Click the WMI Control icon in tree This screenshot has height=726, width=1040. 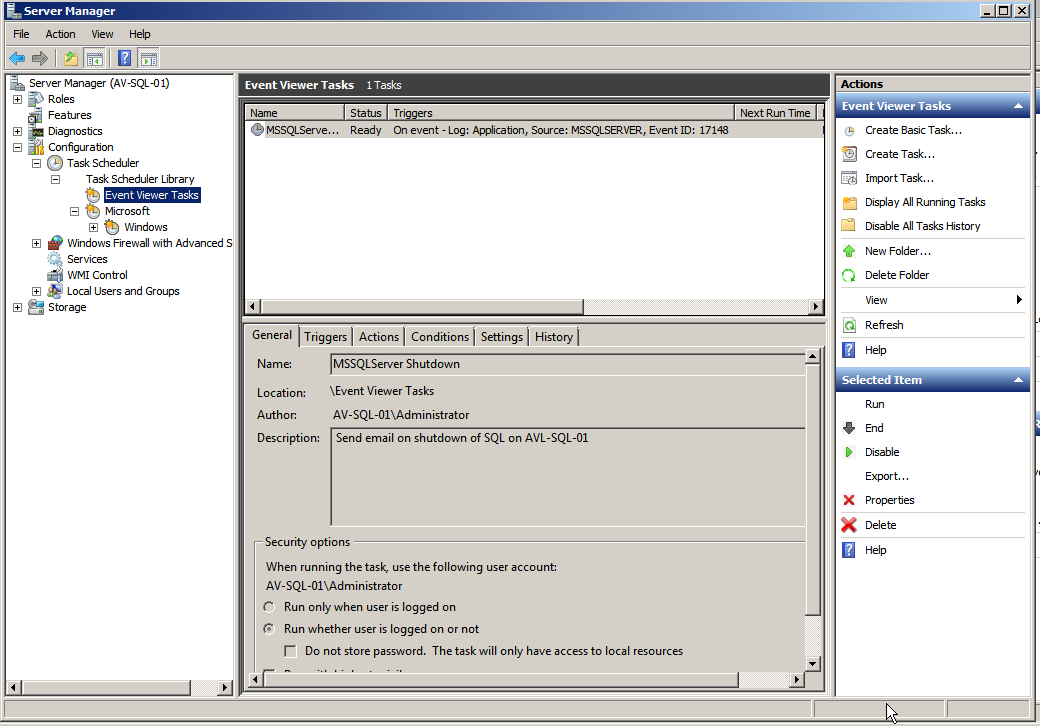(x=55, y=275)
